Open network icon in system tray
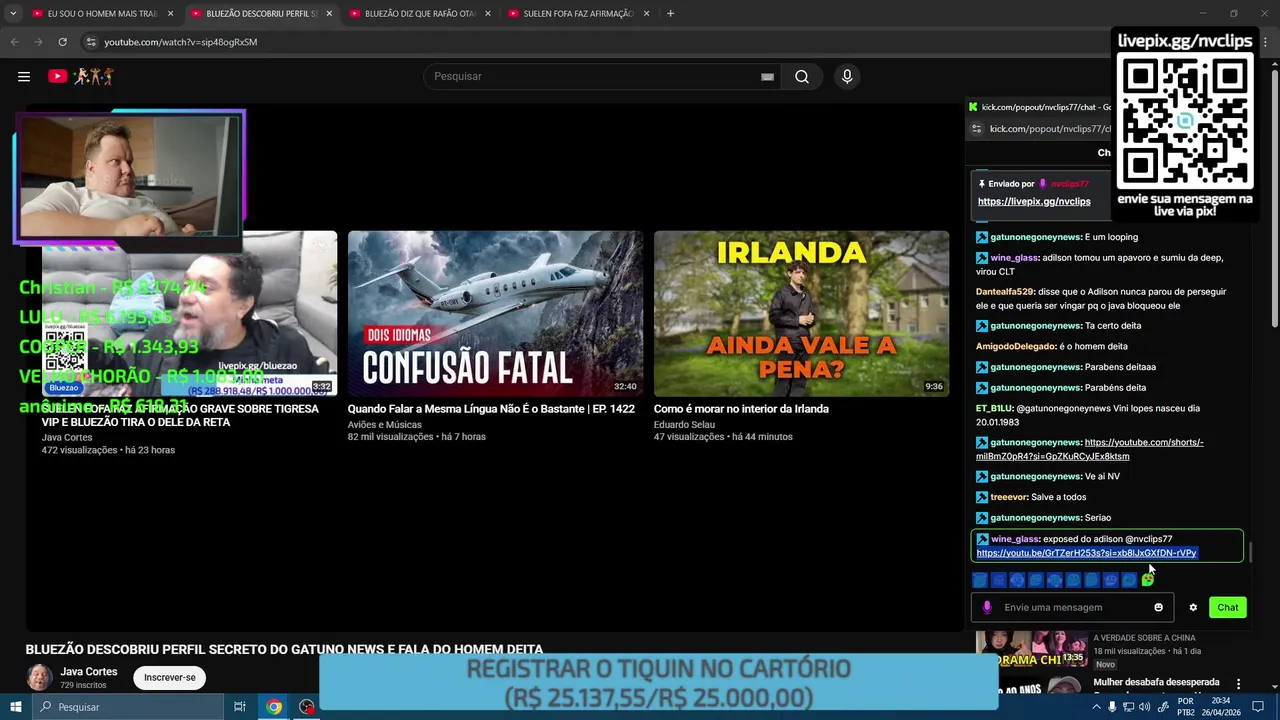Image resolution: width=1280 pixels, height=720 pixels. [x=1128, y=707]
